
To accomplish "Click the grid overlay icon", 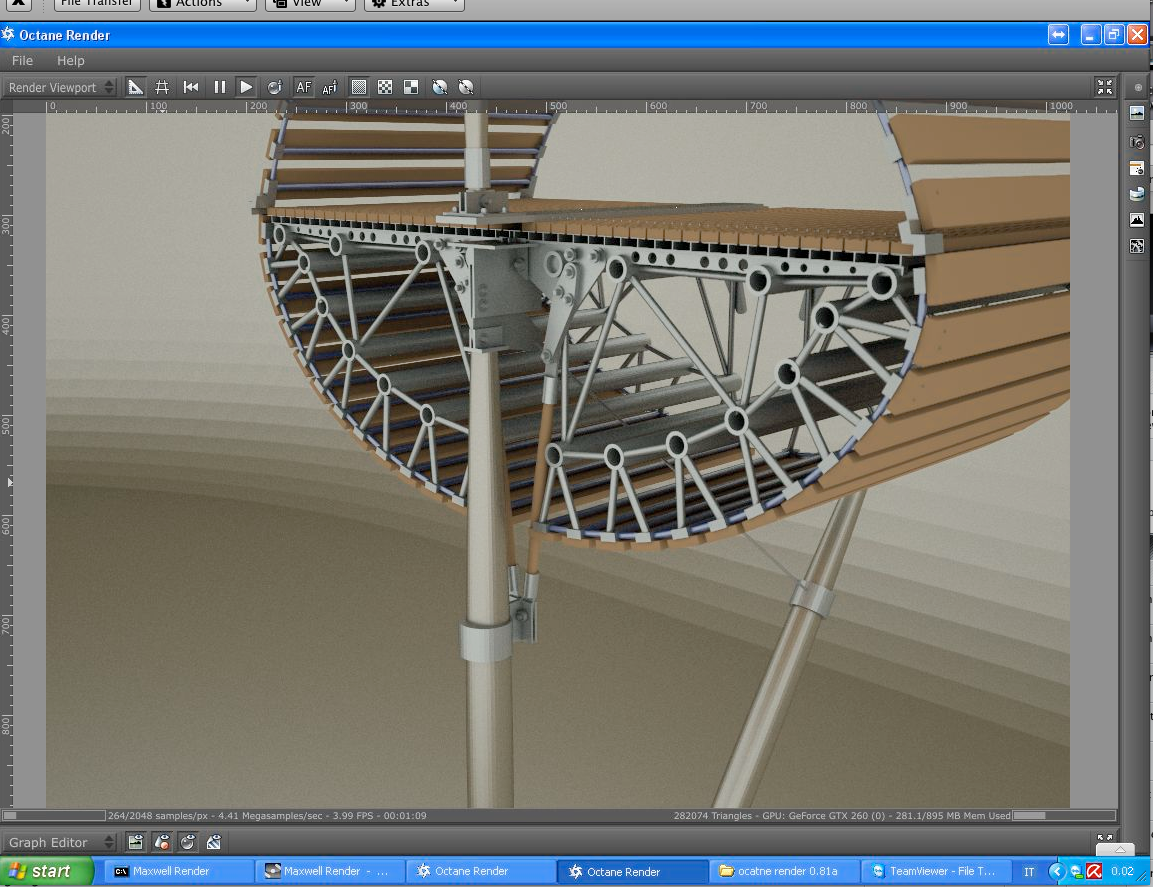I will (x=162, y=87).
